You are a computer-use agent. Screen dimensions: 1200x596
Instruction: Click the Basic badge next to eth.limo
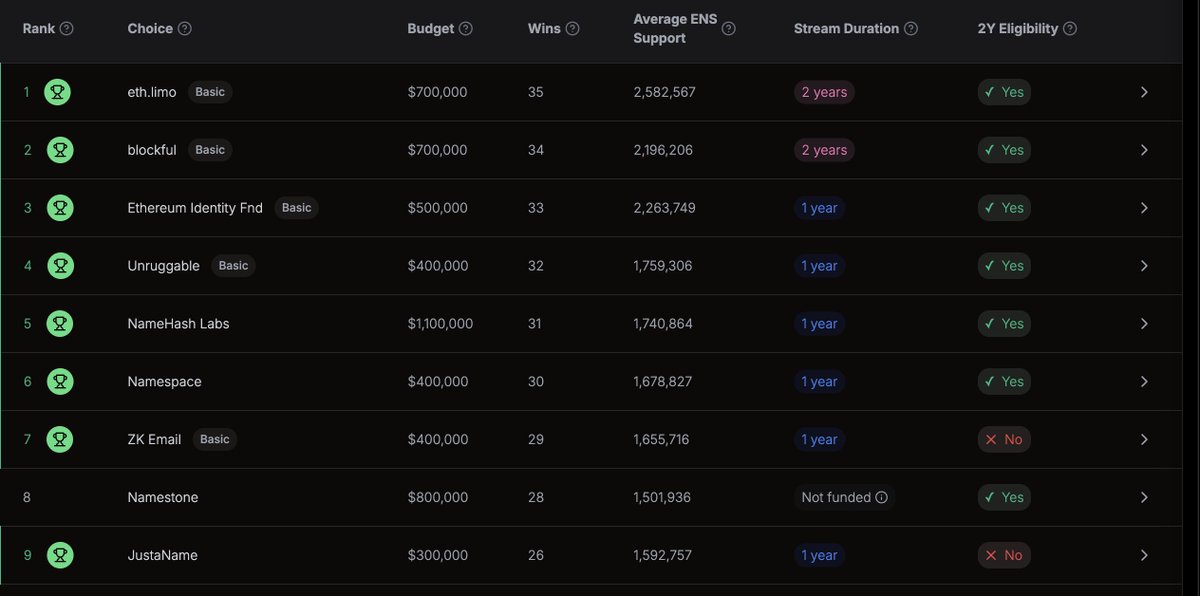(210, 92)
